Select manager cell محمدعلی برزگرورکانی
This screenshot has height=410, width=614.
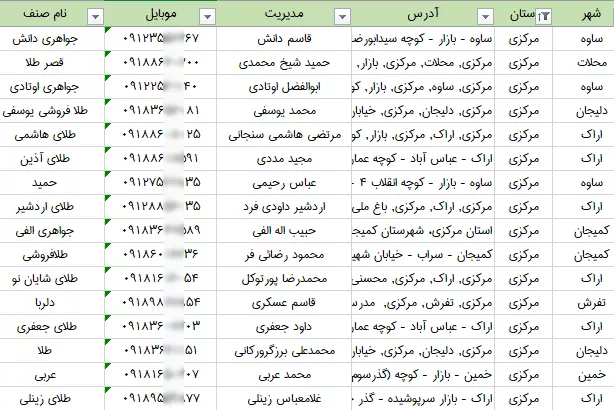[284, 350]
